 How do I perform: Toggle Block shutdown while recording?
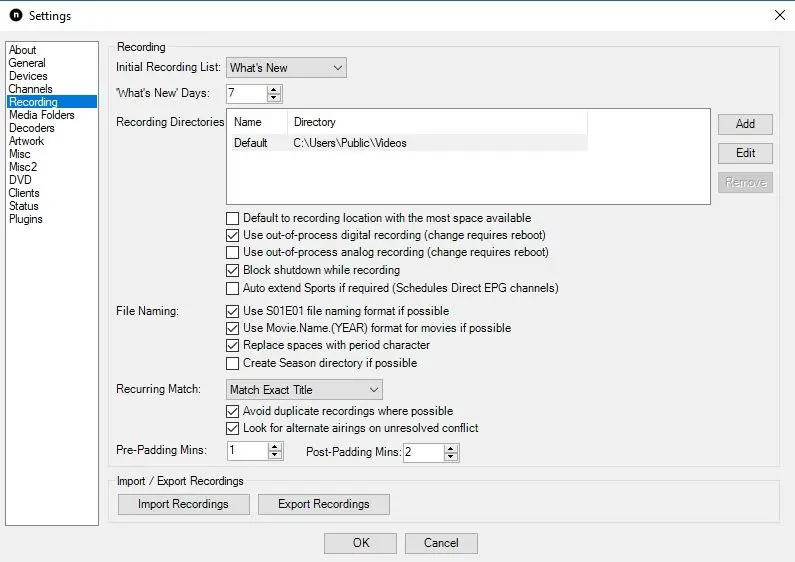(232, 270)
